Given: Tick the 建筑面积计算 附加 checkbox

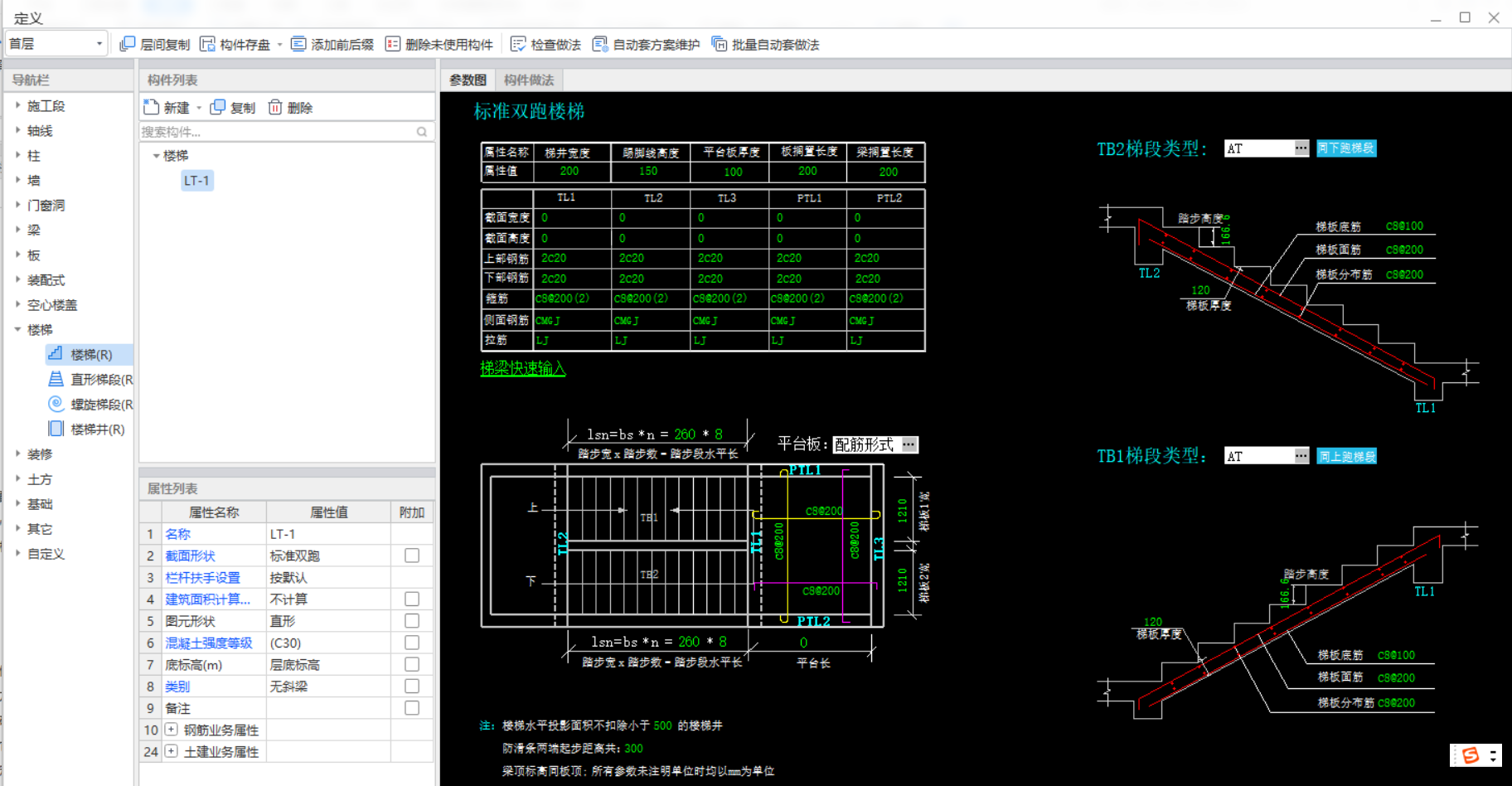Looking at the screenshot, I should [412, 599].
